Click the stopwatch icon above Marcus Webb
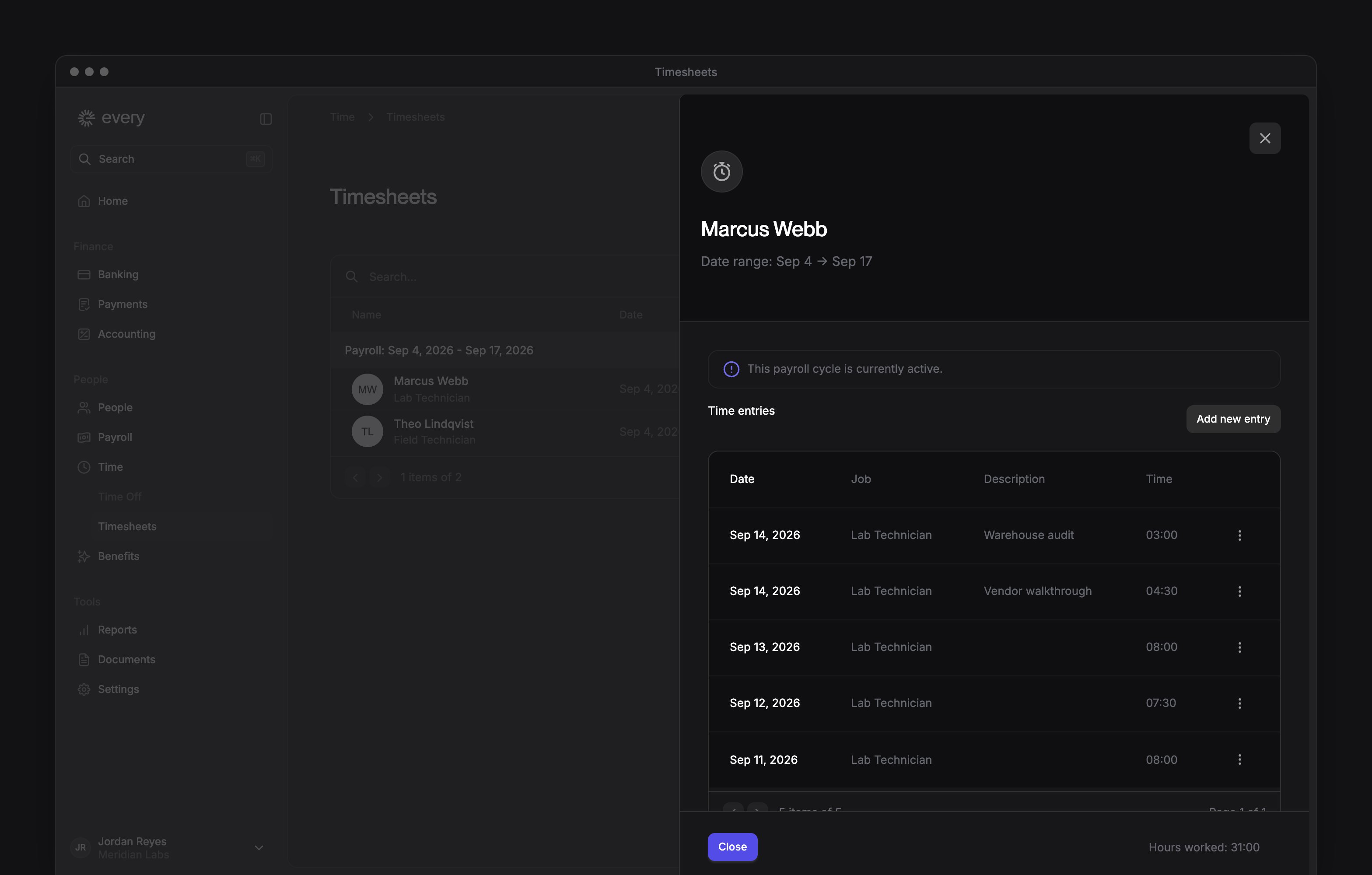Image resolution: width=1372 pixels, height=875 pixels. pyautogui.click(x=721, y=171)
